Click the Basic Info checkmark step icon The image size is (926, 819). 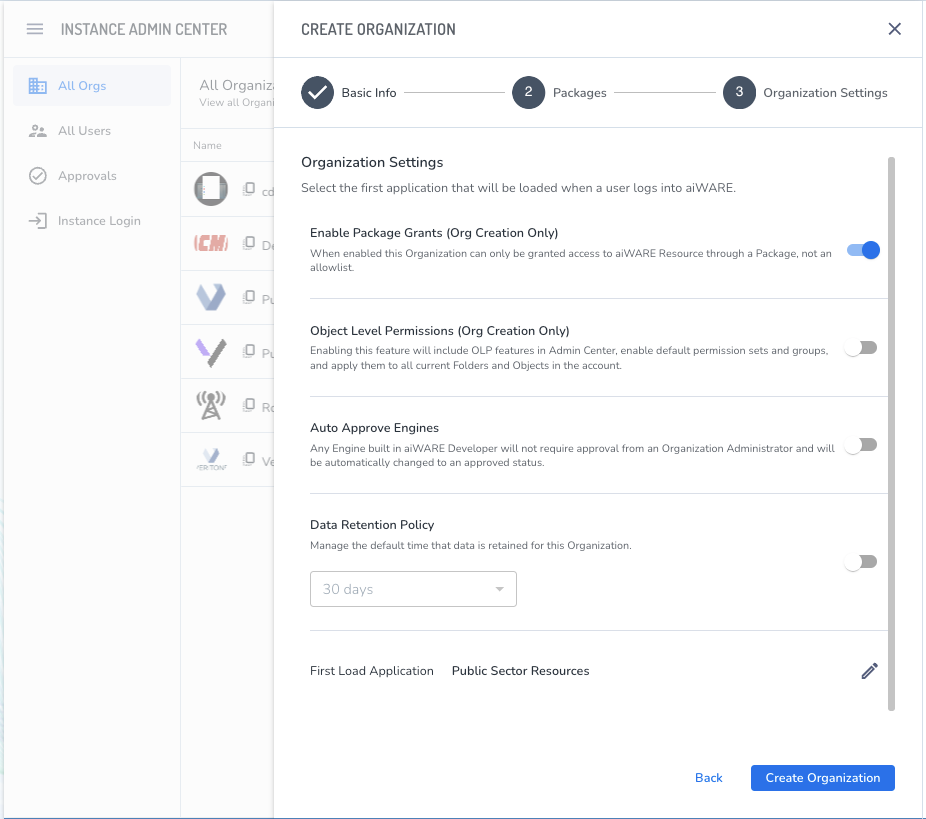click(x=317, y=93)
